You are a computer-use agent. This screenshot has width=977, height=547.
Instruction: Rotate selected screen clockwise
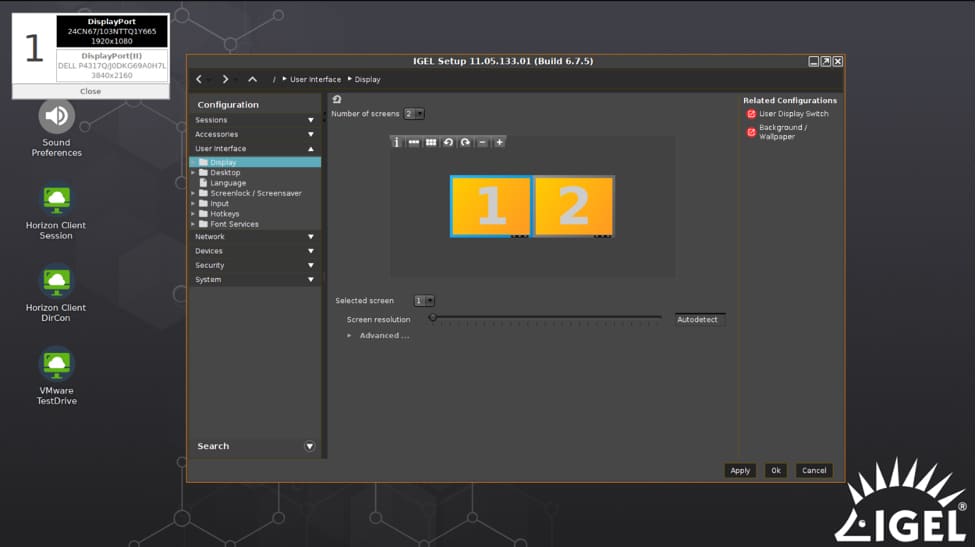[465, 143]
